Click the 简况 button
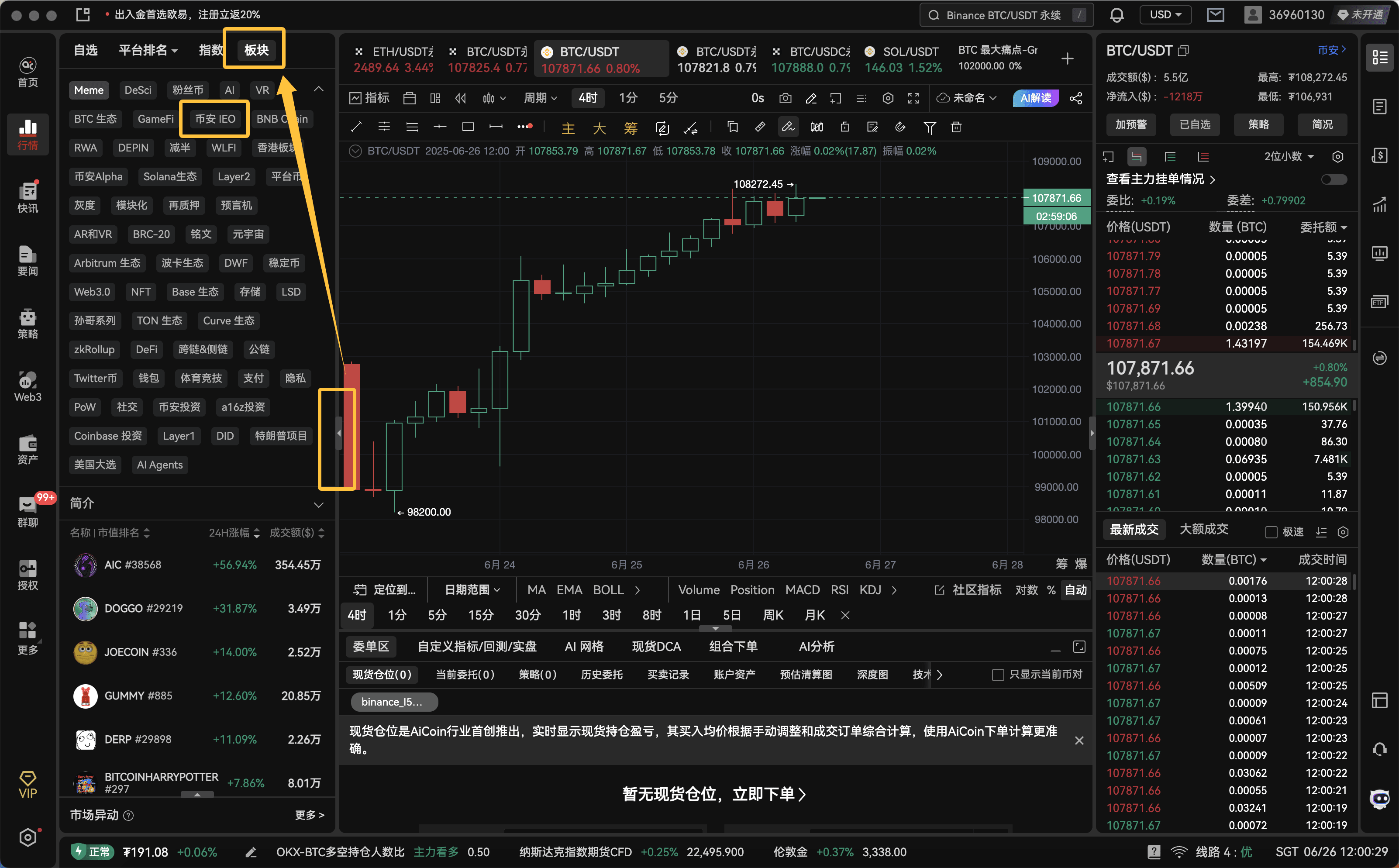 [1322, 124]
